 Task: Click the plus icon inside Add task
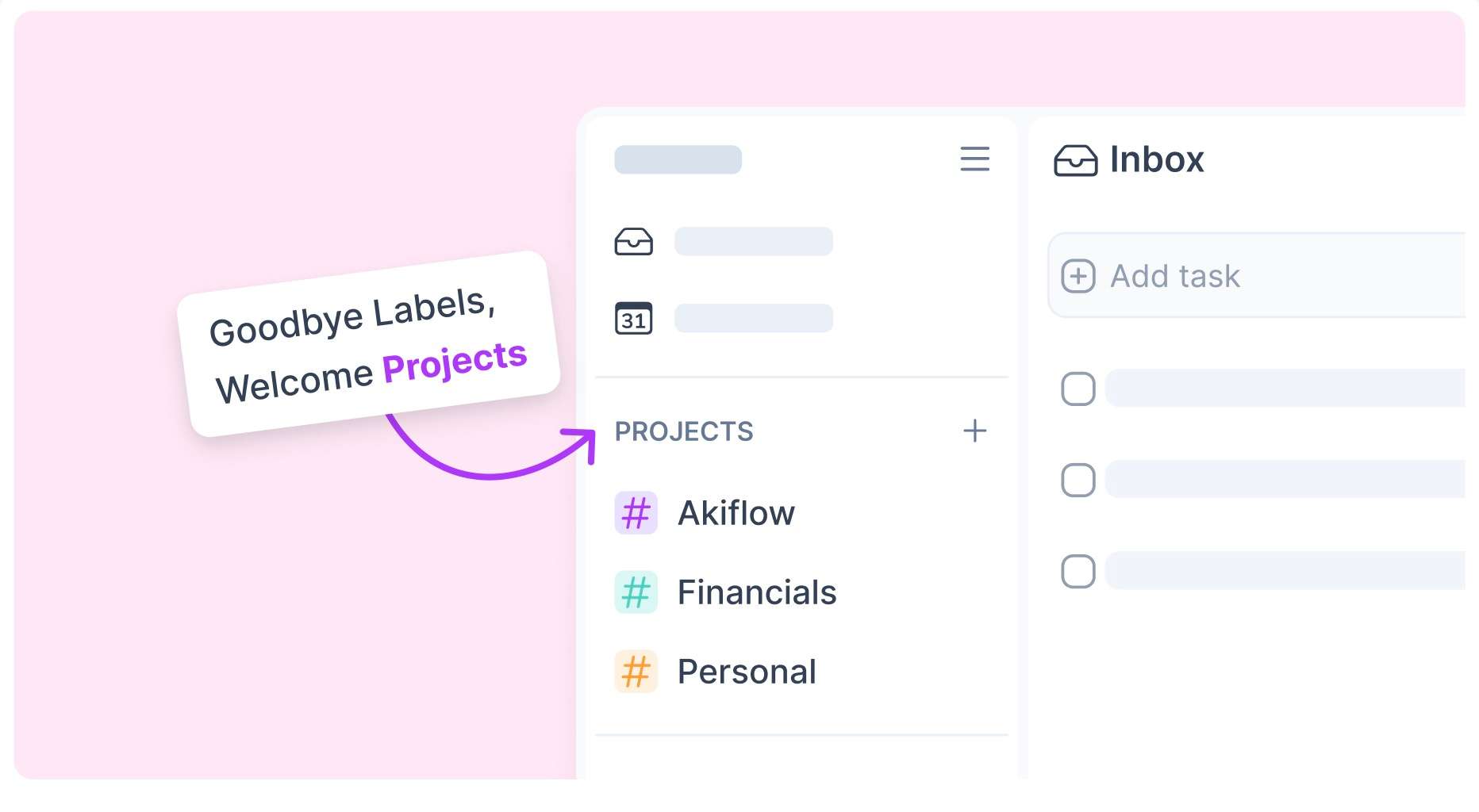(1078, 276)
